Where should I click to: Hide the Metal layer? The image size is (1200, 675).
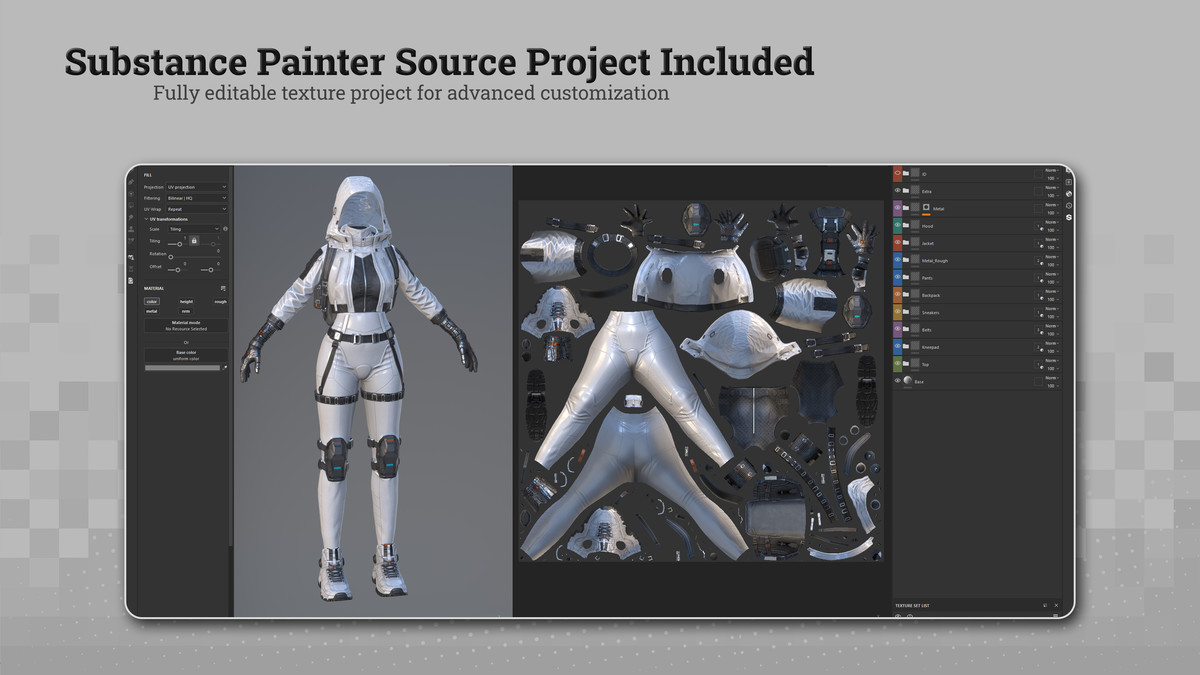[x=897, y=208]
